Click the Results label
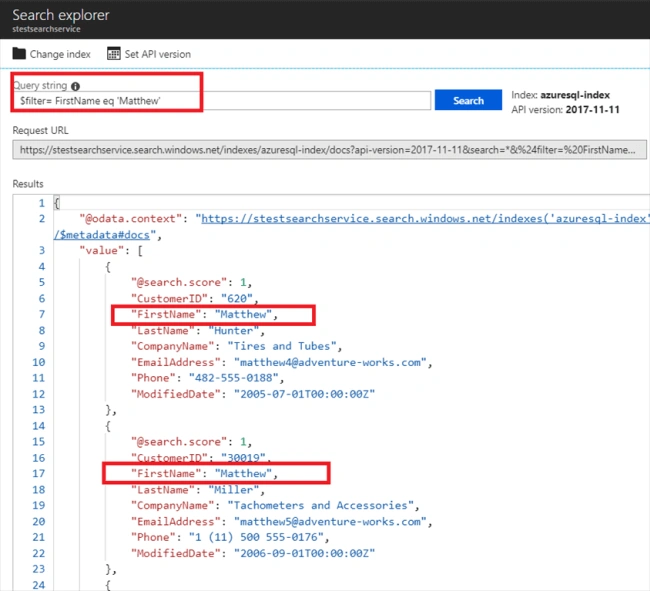 pyautogui.click(x=28, y=184)
